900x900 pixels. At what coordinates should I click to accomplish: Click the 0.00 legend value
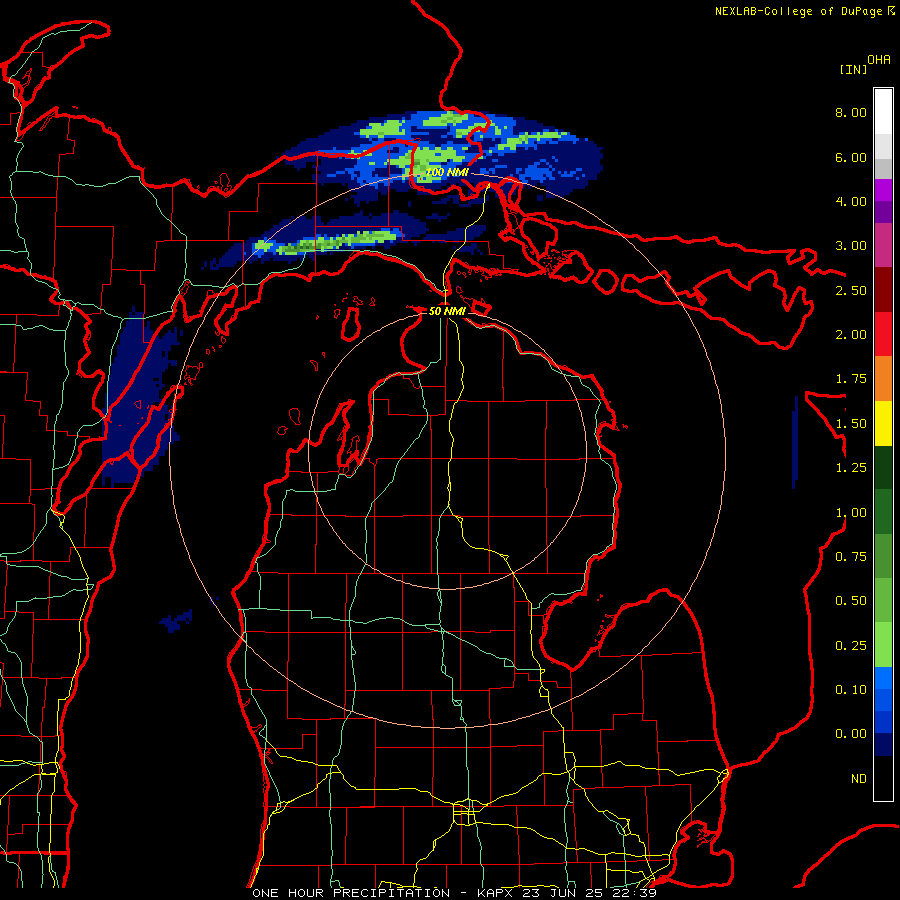click(x=851, y=734)
